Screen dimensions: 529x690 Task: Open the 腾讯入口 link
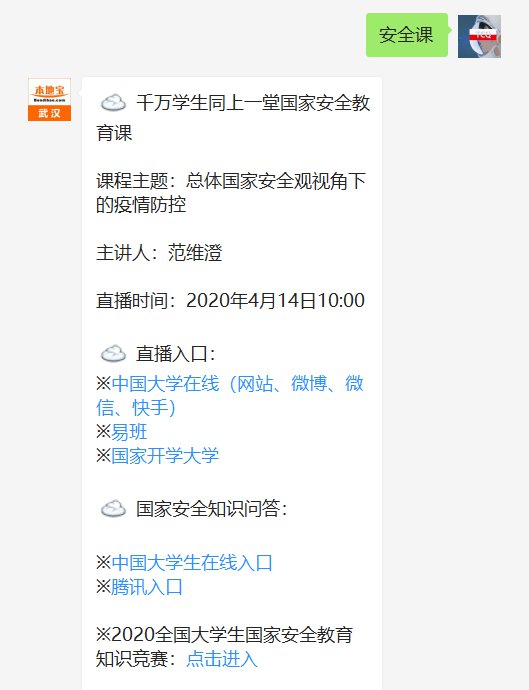(147, 587)
